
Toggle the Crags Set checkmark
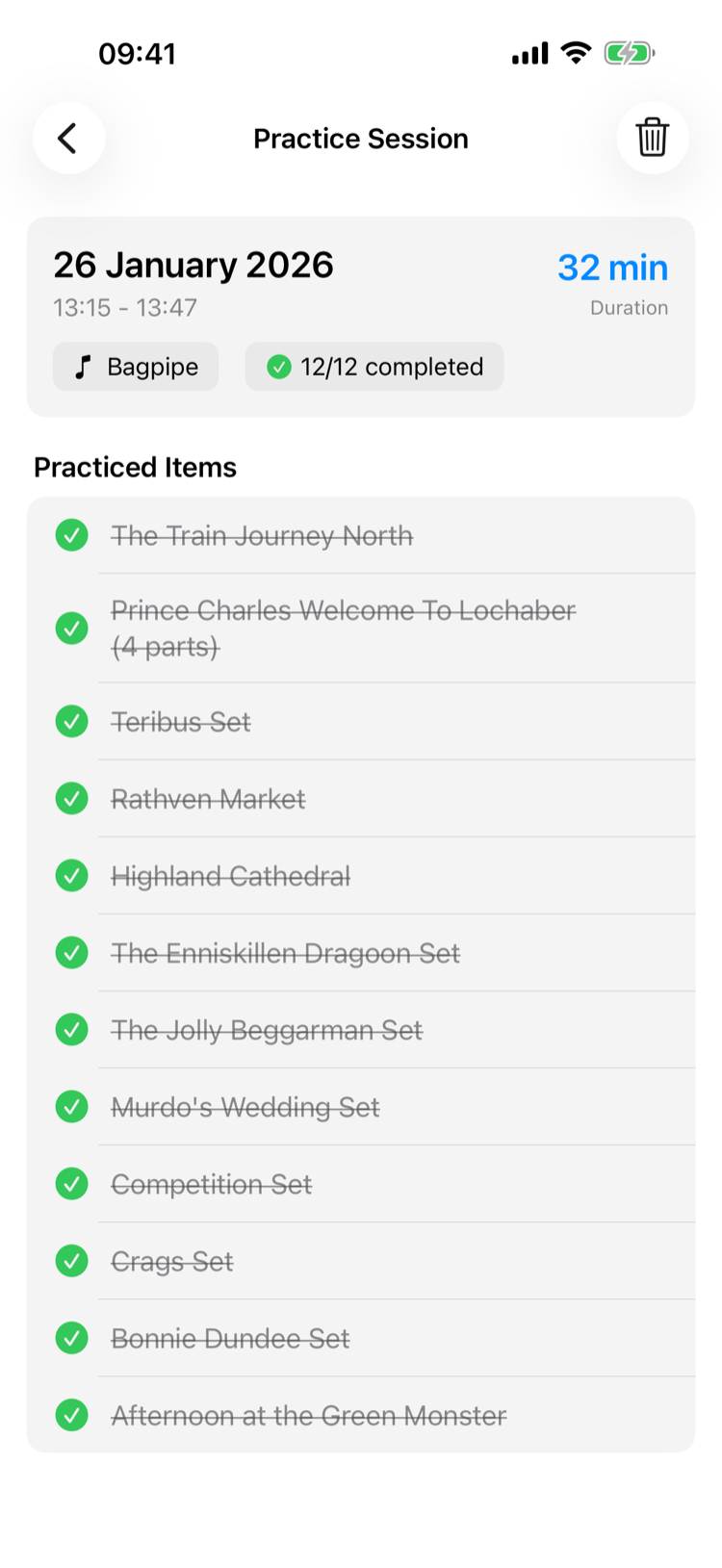click(x=71, y=1260)
